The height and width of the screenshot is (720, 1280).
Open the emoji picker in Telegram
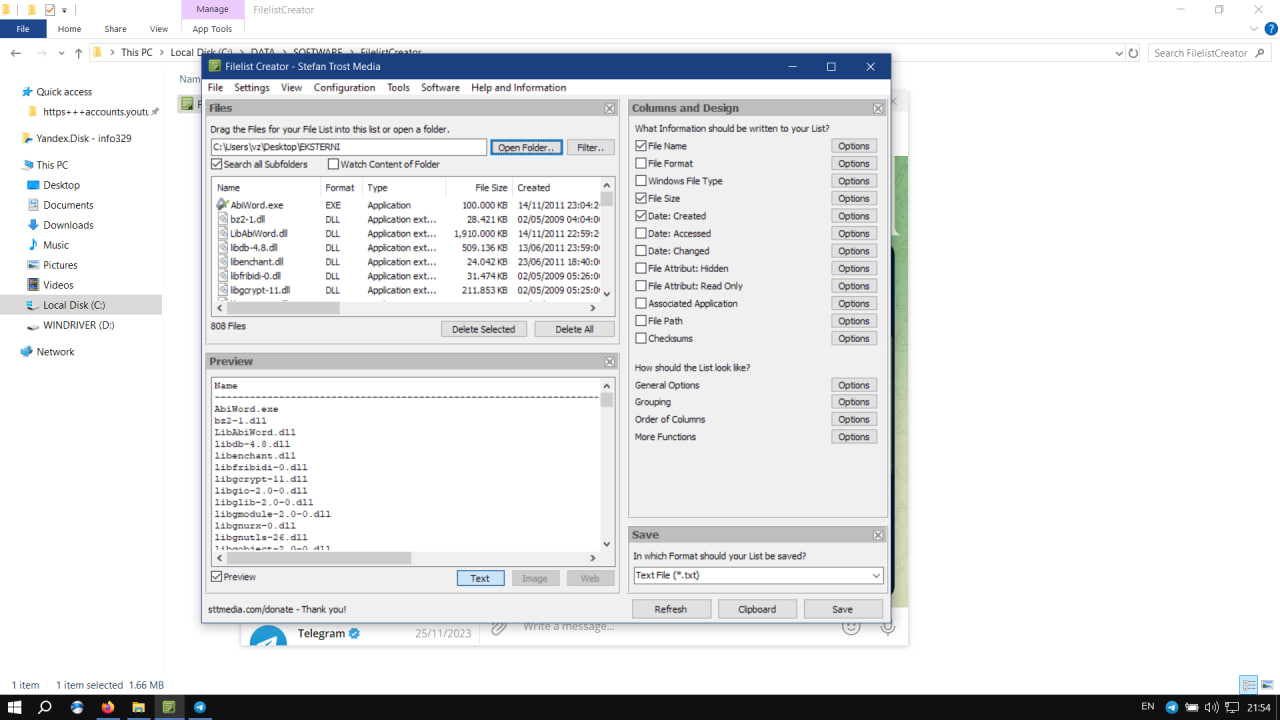coord(851,627)
